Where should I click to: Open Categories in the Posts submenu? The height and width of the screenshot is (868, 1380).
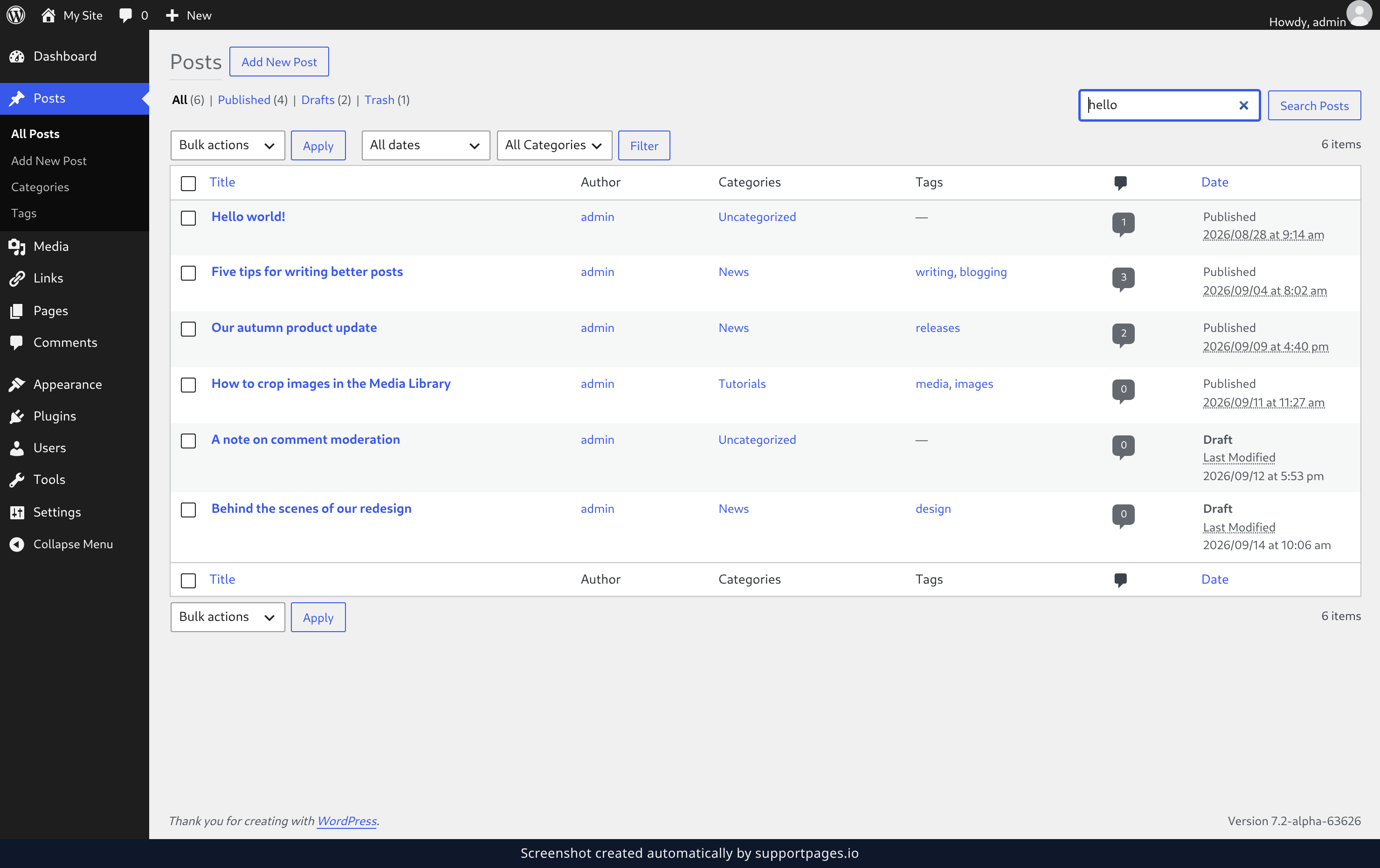(40, 187)
